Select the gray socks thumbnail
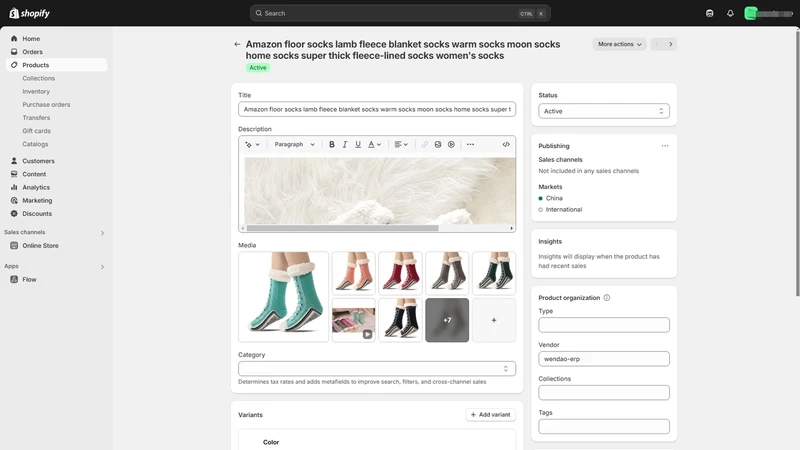Image resolution: width=800 pixels, height=450 pixels. coord(447,273)
